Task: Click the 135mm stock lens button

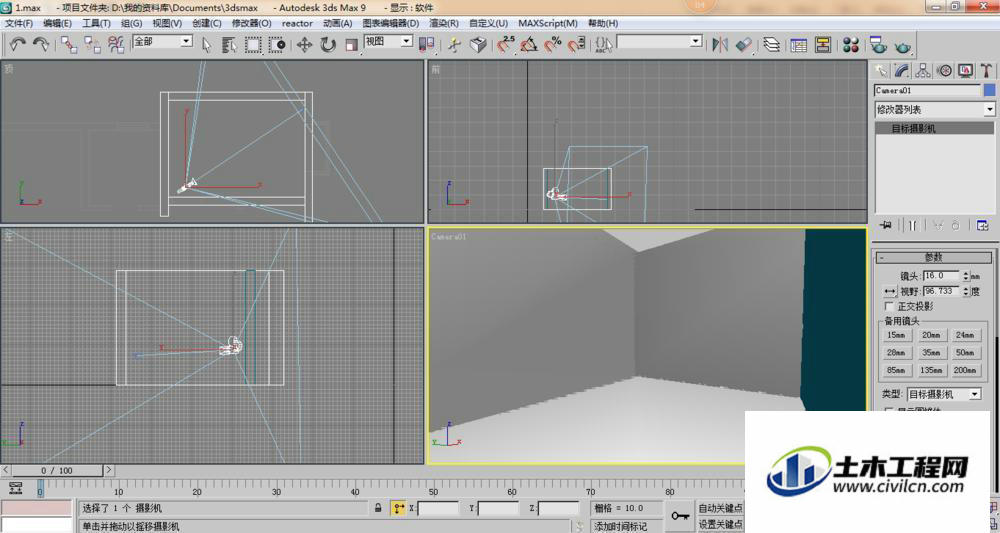Action: [x=931, y=370]
